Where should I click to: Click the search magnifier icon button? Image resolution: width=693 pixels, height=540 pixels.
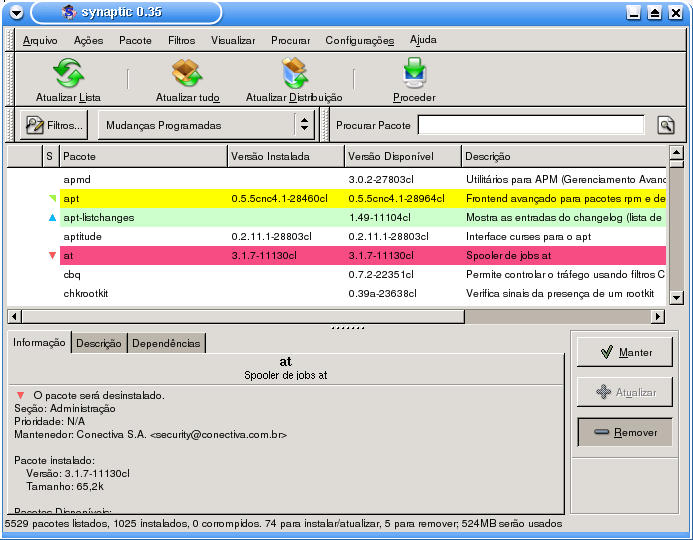666,125
